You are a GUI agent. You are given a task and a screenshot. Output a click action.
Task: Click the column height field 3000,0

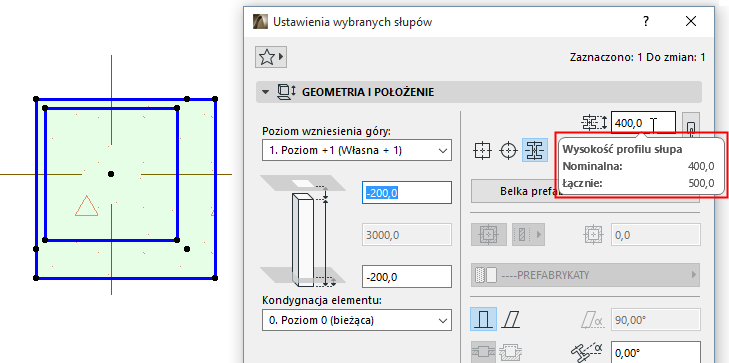(x=407, y=235)
